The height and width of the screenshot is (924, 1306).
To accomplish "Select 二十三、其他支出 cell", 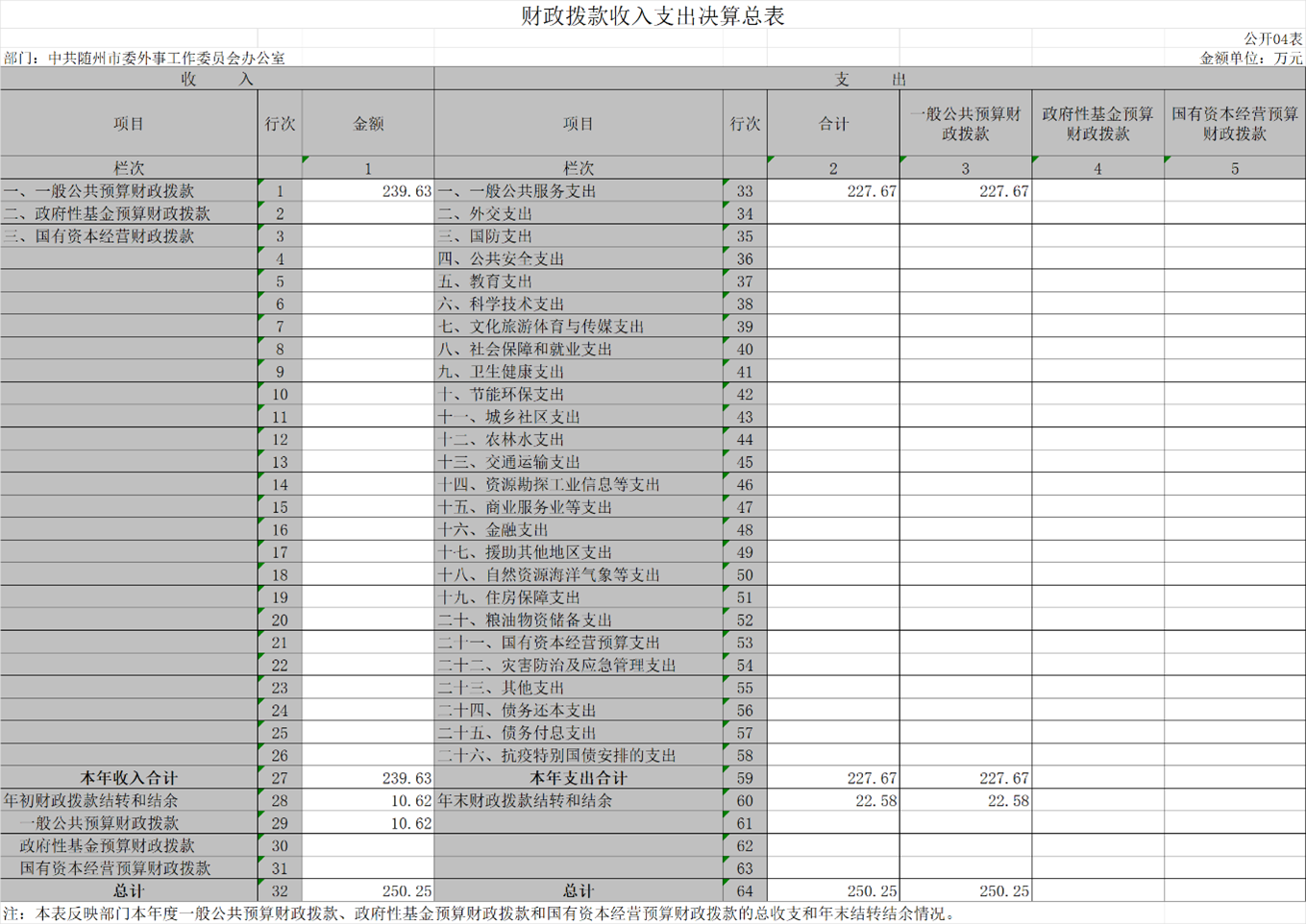I will coord(579,688).
